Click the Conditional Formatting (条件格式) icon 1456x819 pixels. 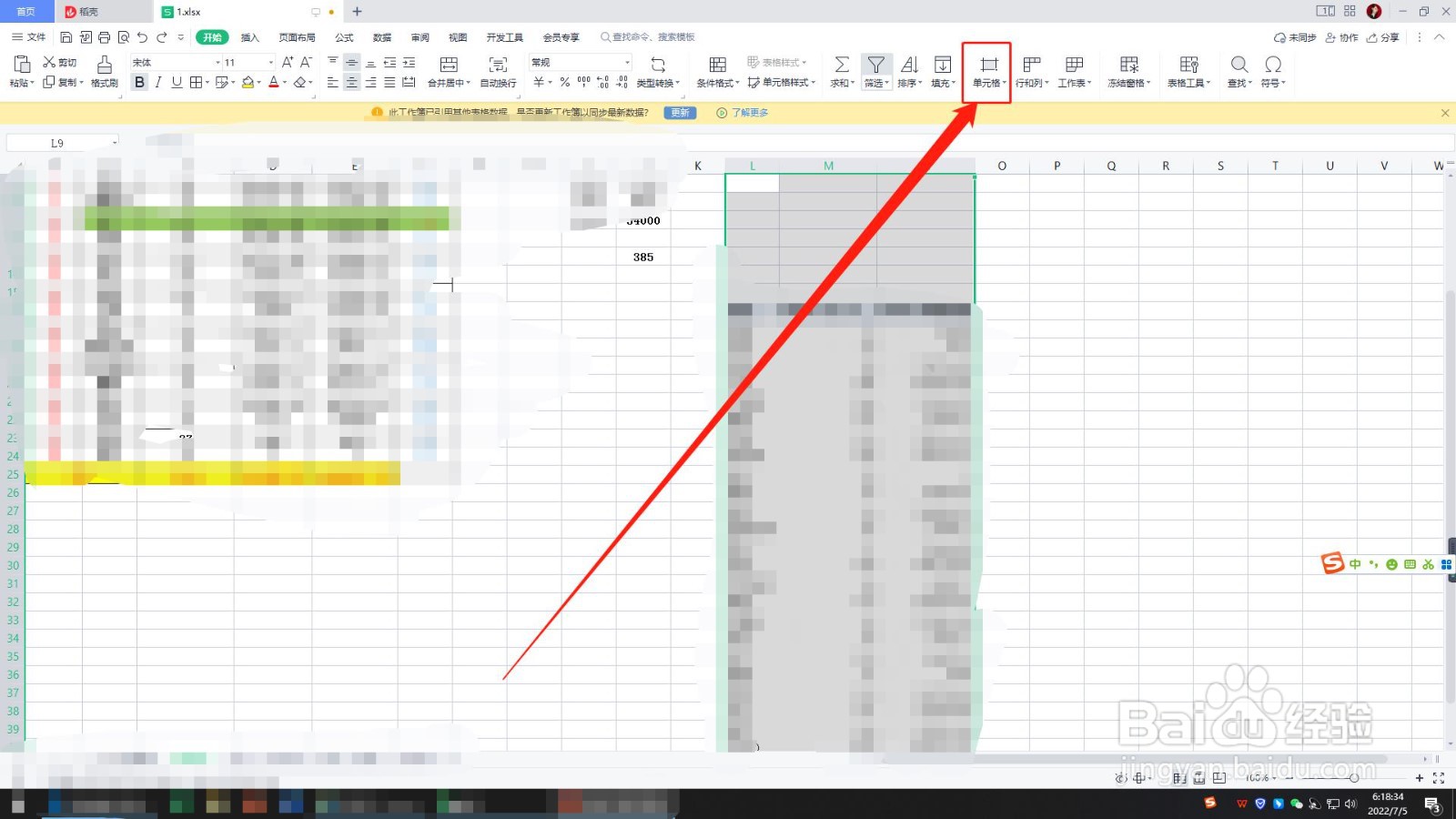717,64
